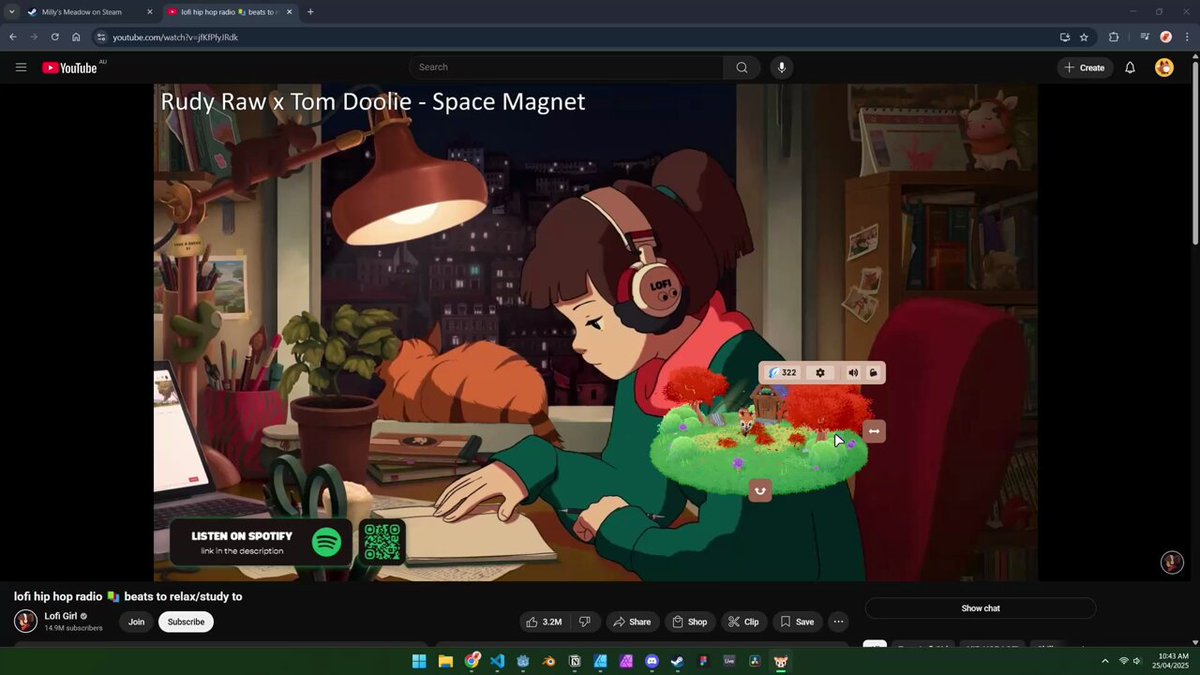Open the Windows Start menu

[x=419, y=661]
